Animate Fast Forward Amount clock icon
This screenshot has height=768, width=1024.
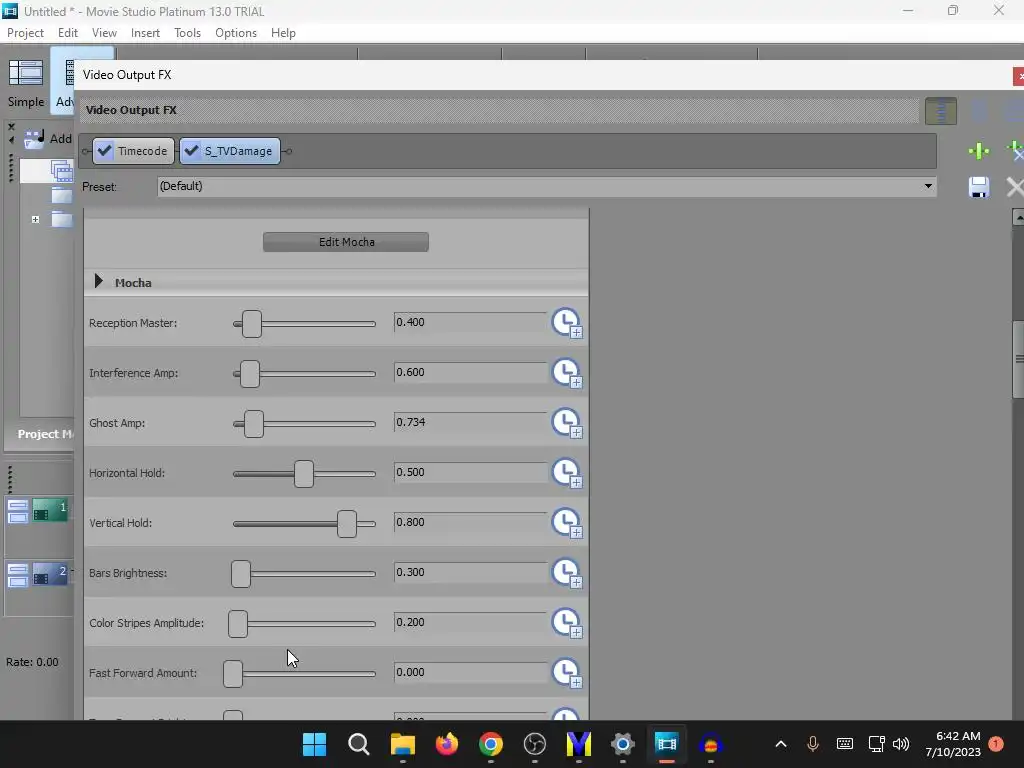[567, 673]
